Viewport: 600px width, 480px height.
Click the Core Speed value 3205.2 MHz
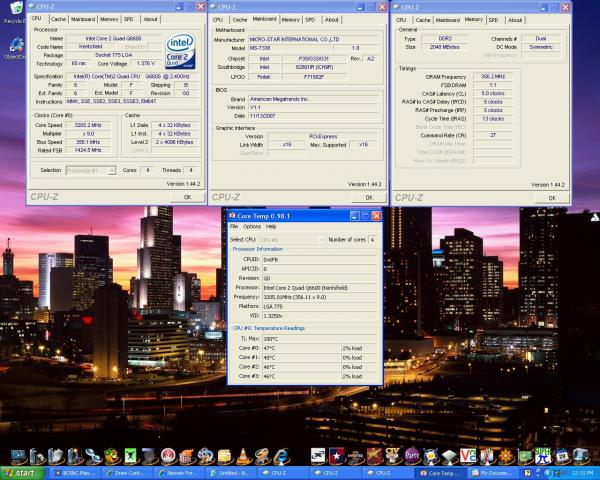click(x=88, y=125)
